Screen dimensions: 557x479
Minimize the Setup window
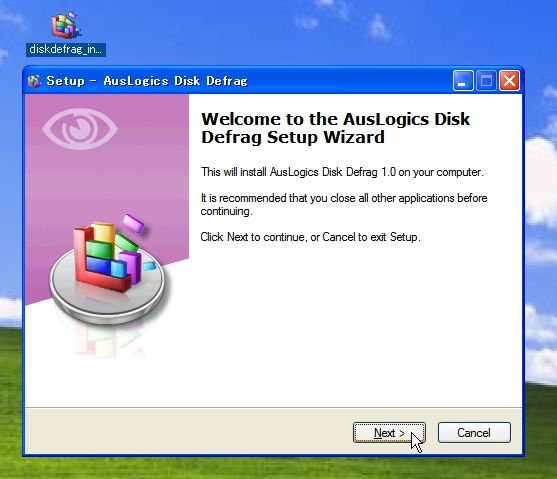(x=463, y=81)
